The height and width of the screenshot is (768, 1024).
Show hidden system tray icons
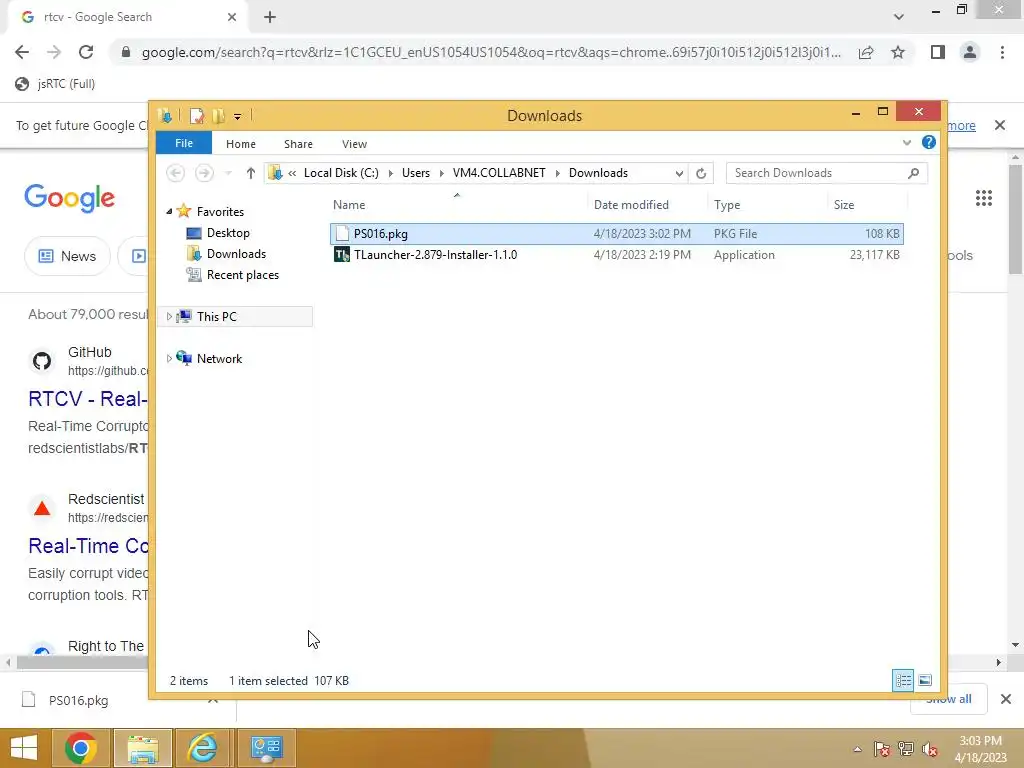click(x=857, y=749)
